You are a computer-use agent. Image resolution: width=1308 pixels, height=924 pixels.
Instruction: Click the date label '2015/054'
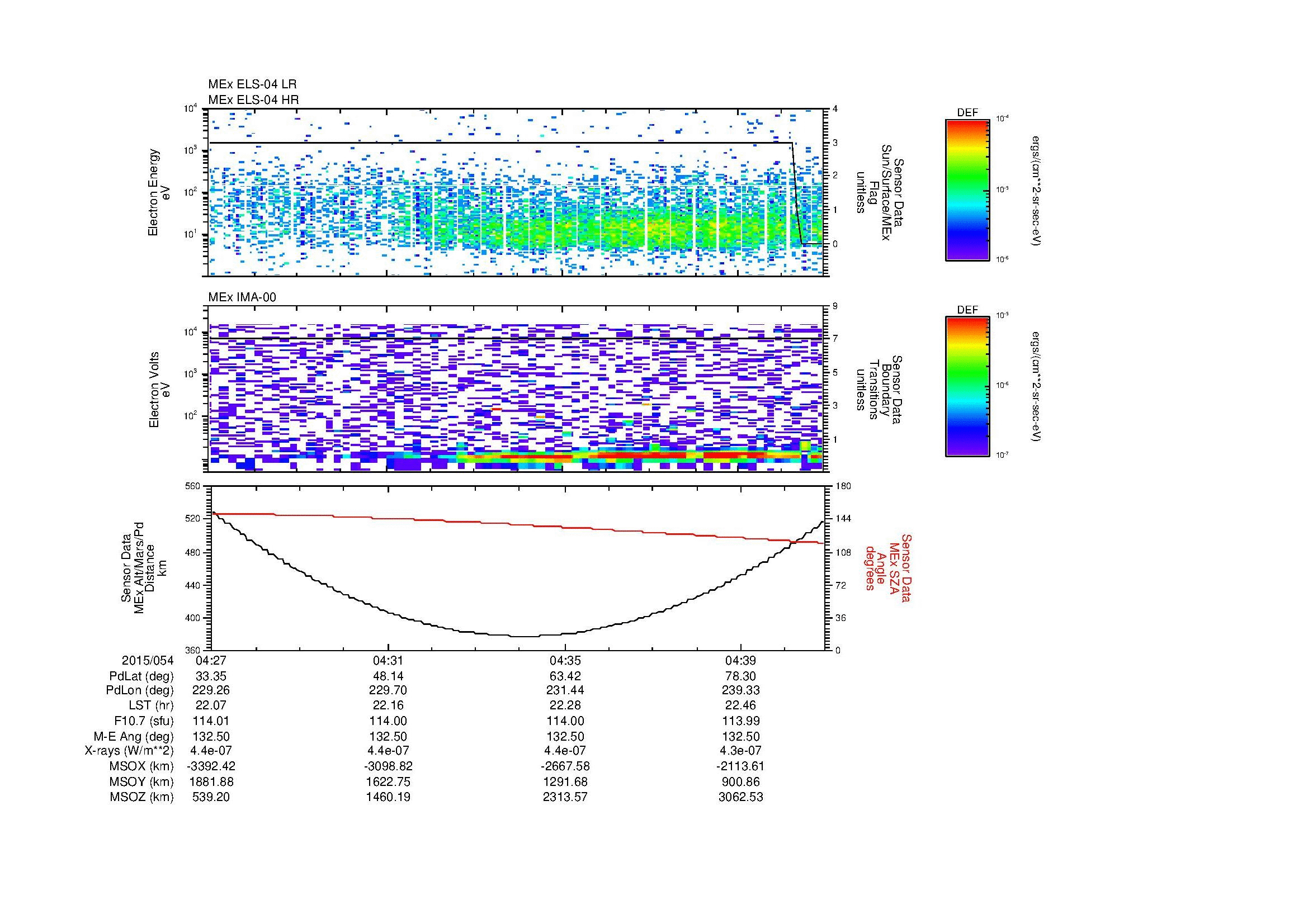[148, 661]
